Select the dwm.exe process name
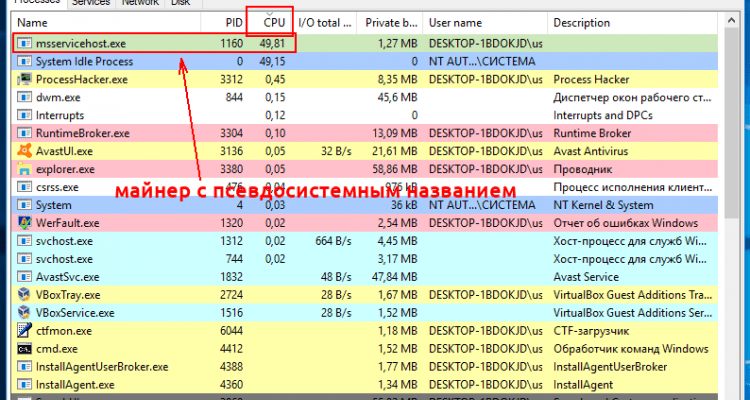Image resolution: width=750 pixels, height=400 pixels. (58, 97)
